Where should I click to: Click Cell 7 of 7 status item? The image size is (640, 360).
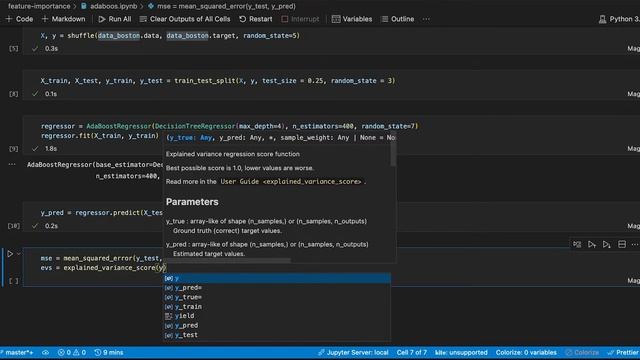(x=412, y=353)
